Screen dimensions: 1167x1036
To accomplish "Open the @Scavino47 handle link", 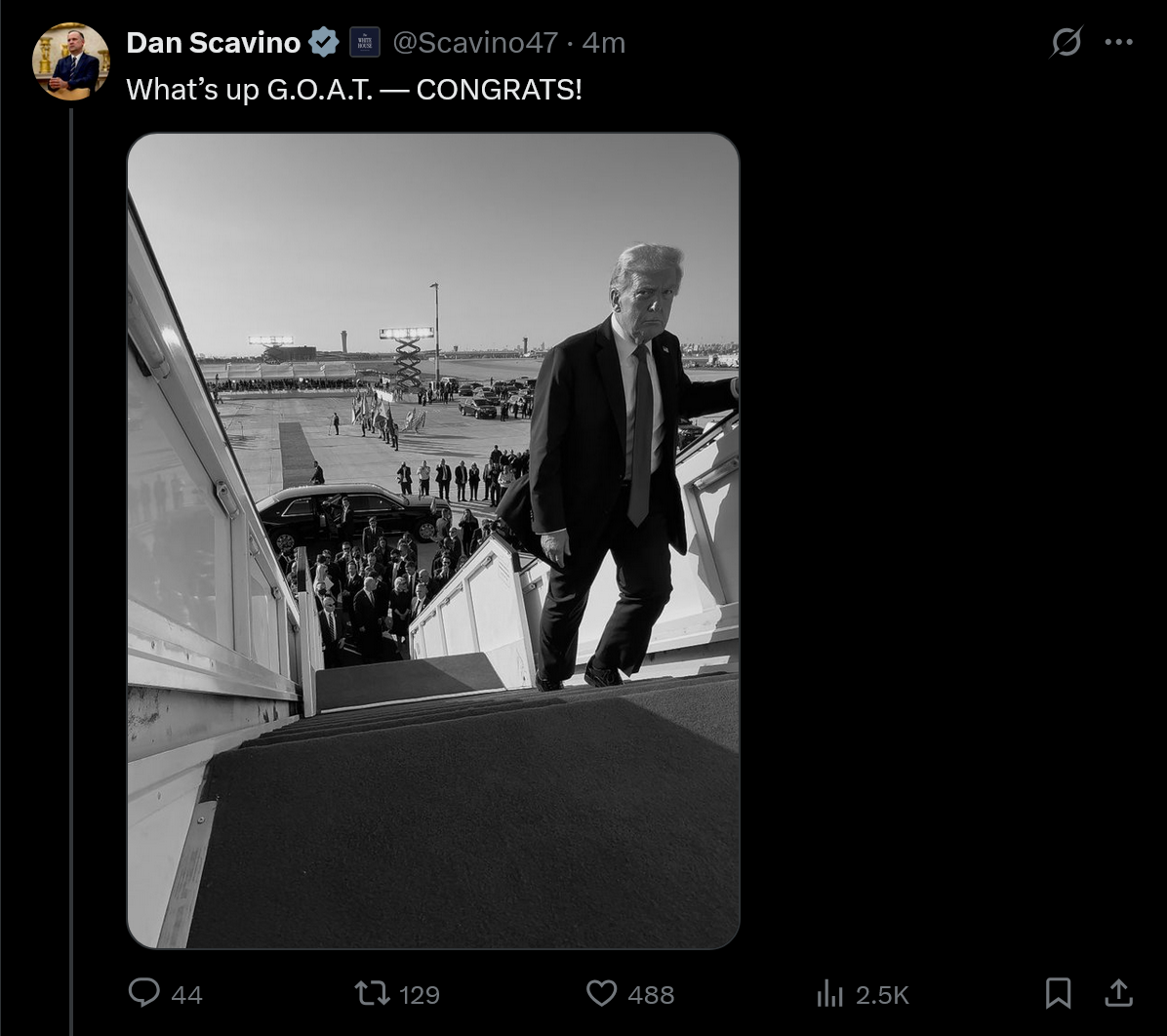I will (x=475, y=43).
